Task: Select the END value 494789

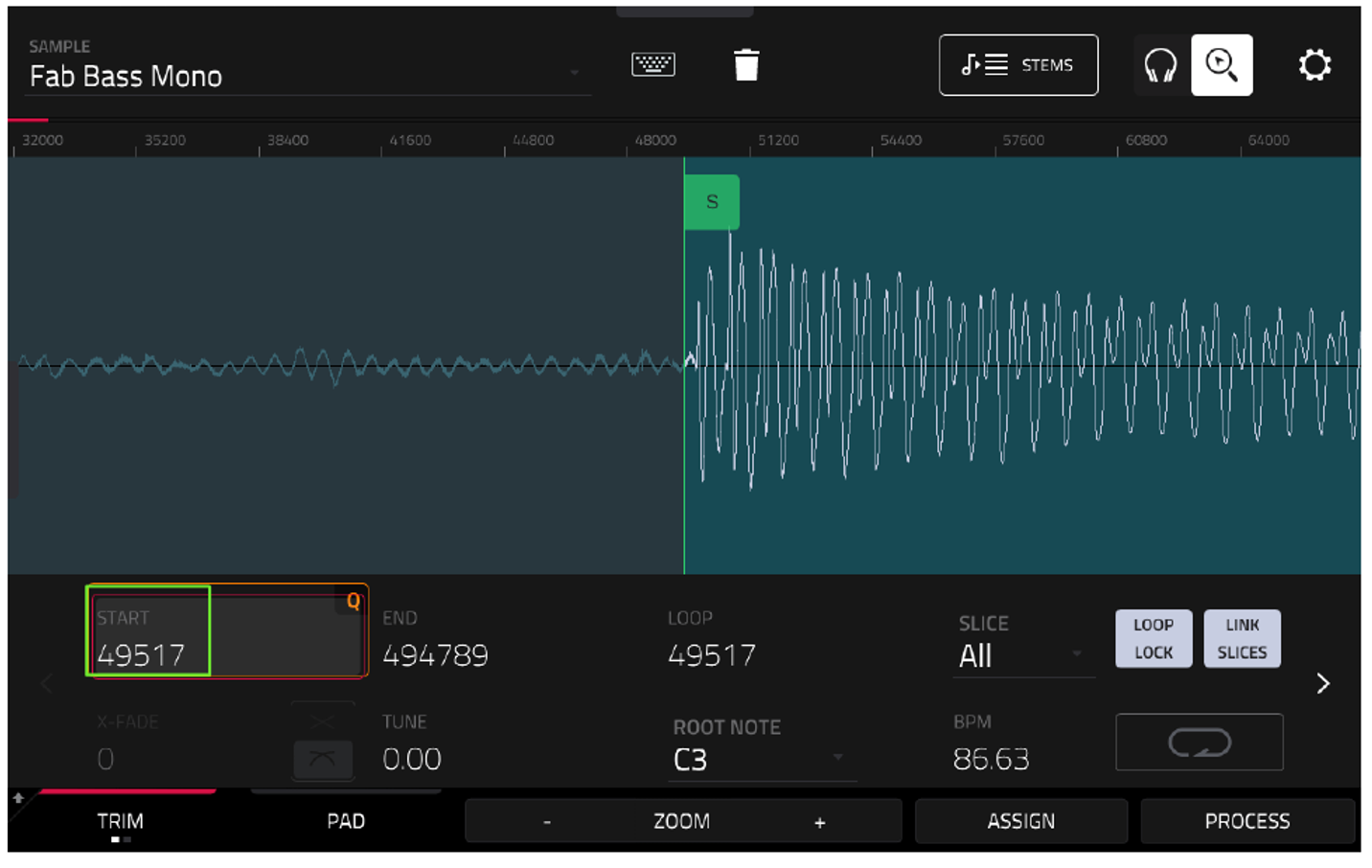Action: [435, 655]
